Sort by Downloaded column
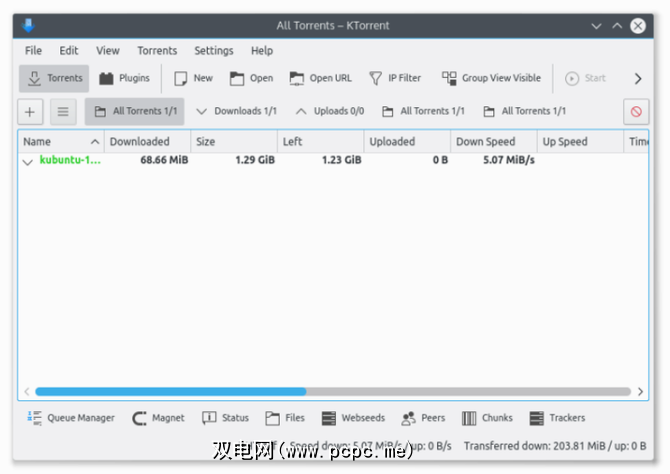The height and width of the screenshot is (474, 670). 148,142
